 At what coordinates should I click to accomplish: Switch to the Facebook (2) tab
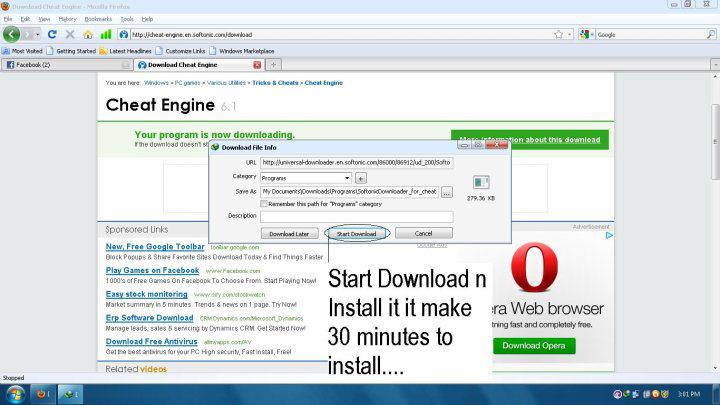[66, 65]
